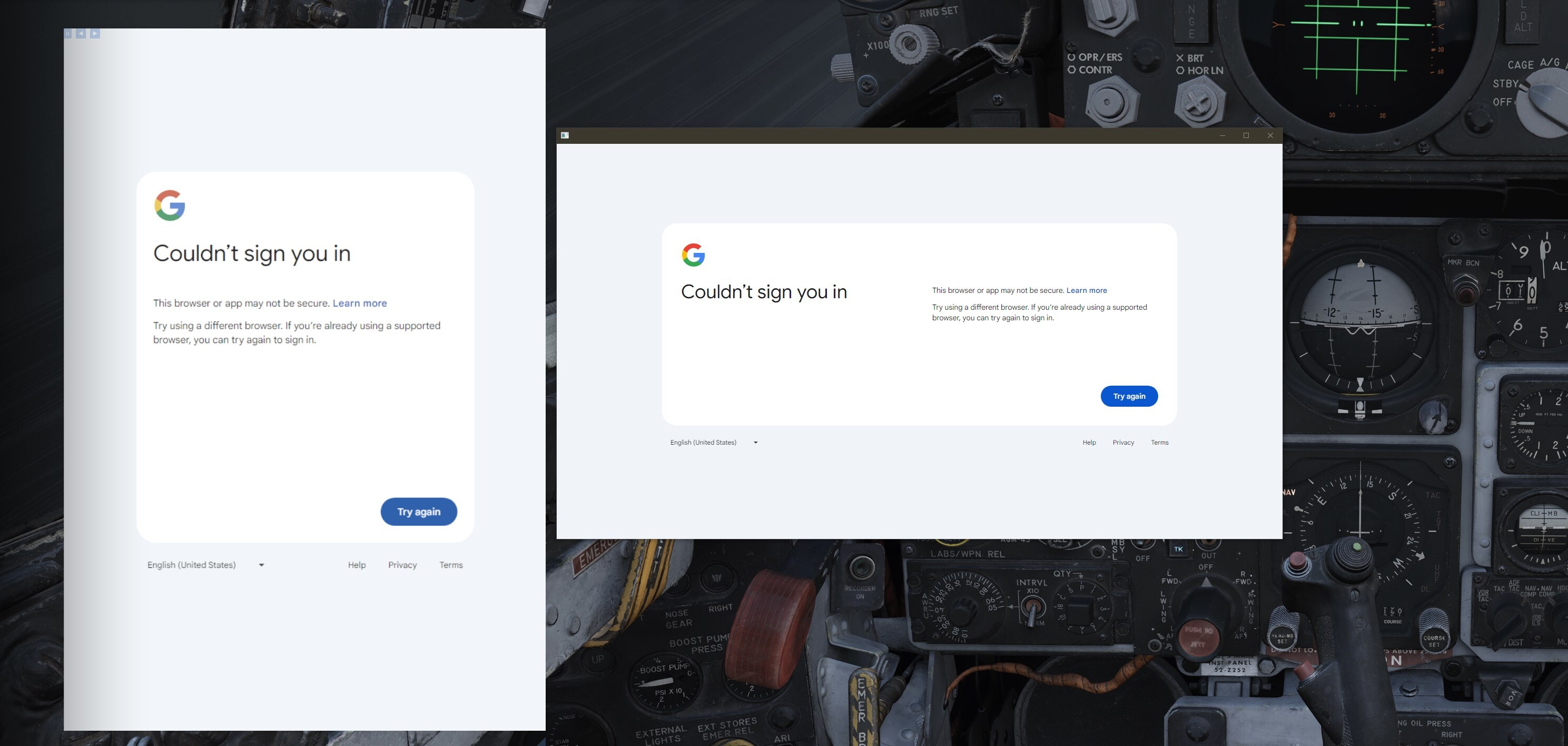The height and width of the screenshot is (746, 1568).
Task: Open the Terms link in the left panel footer
Action: coord(451,565)
